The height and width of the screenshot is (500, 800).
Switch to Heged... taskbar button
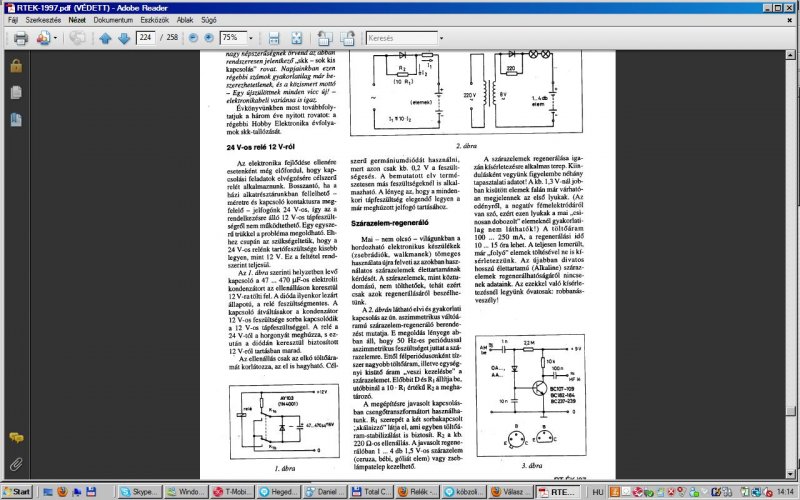[279, 492]
